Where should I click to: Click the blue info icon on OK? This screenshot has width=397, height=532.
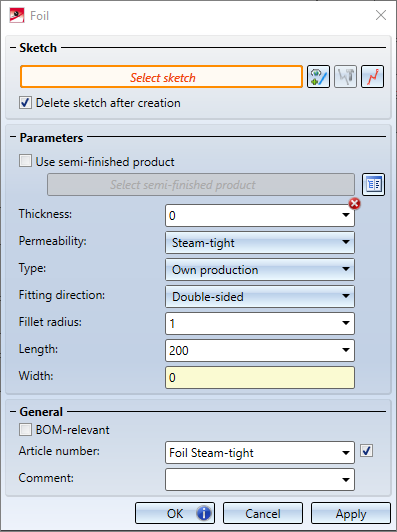point(204,513)
